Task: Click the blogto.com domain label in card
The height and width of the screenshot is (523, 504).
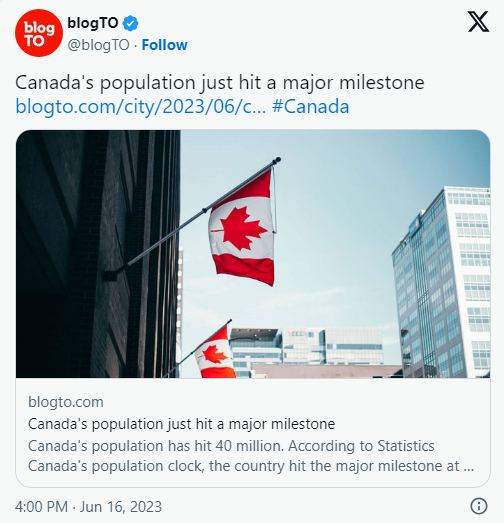Action: point(66,402)
